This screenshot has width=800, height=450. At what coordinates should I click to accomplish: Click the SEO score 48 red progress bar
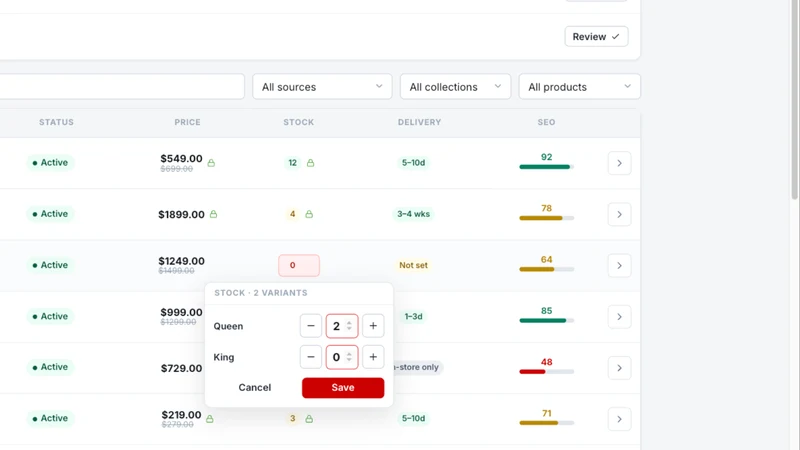tap(546, 372)
